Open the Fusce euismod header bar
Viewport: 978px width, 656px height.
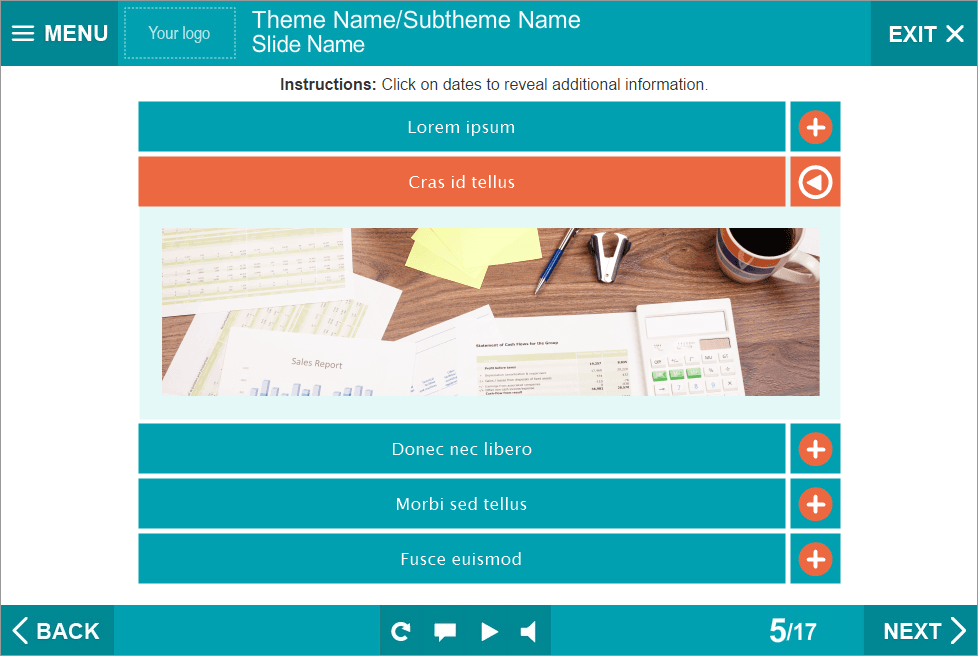(x=461, y=559)
